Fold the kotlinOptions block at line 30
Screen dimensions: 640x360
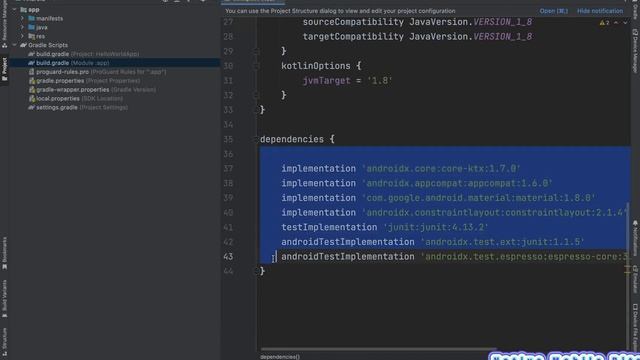256,66
